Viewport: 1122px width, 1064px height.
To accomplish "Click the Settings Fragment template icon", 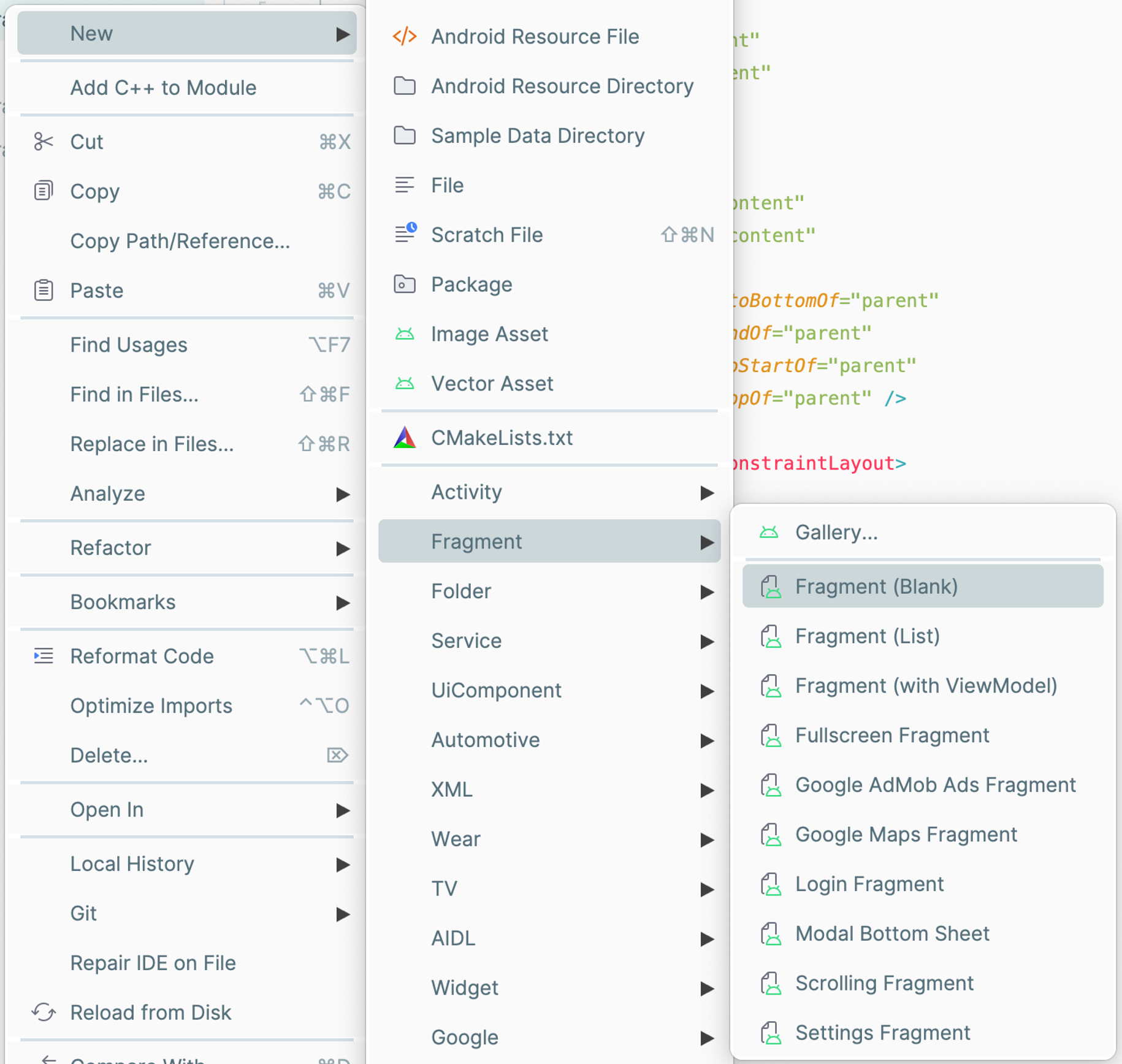I will tap(771, 1033).
